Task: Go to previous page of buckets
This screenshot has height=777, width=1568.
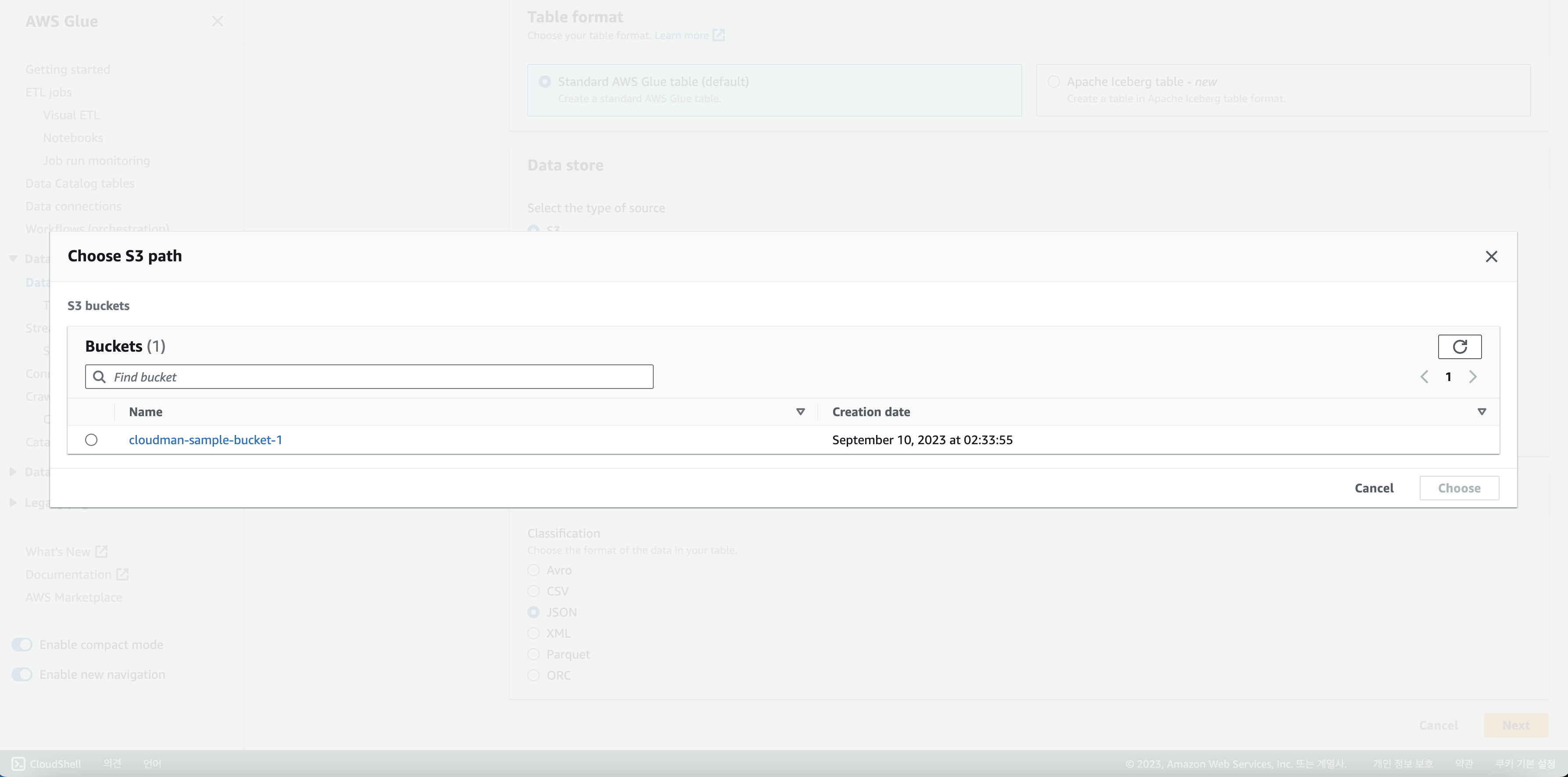Action: tap(1425, 377)
